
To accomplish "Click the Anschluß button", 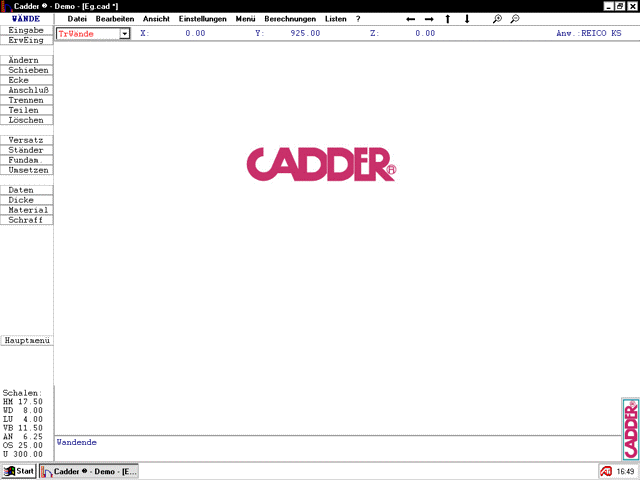I will (x=27, y=90).
